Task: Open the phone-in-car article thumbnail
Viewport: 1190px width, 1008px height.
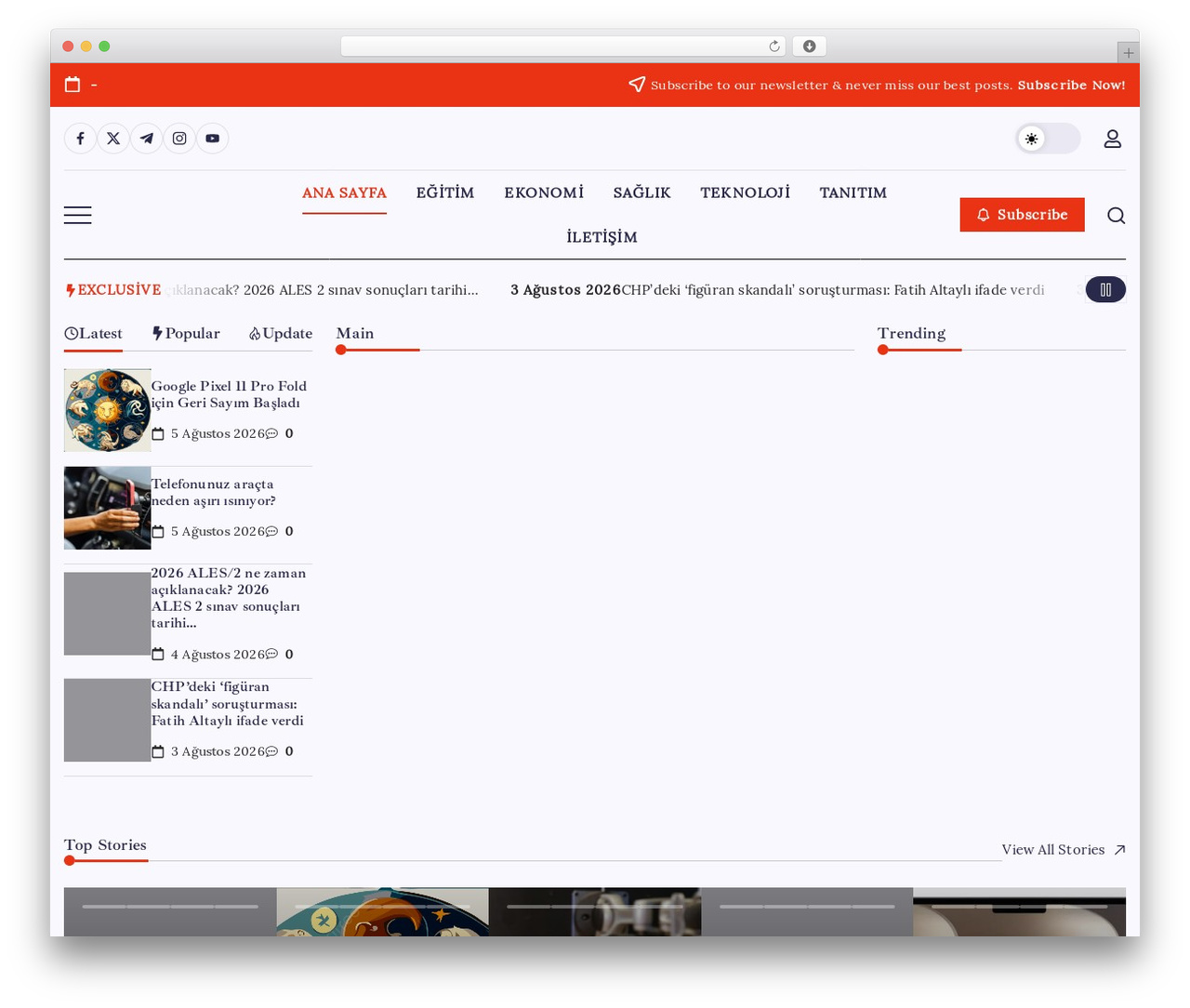Action: [x=108, y=508]
